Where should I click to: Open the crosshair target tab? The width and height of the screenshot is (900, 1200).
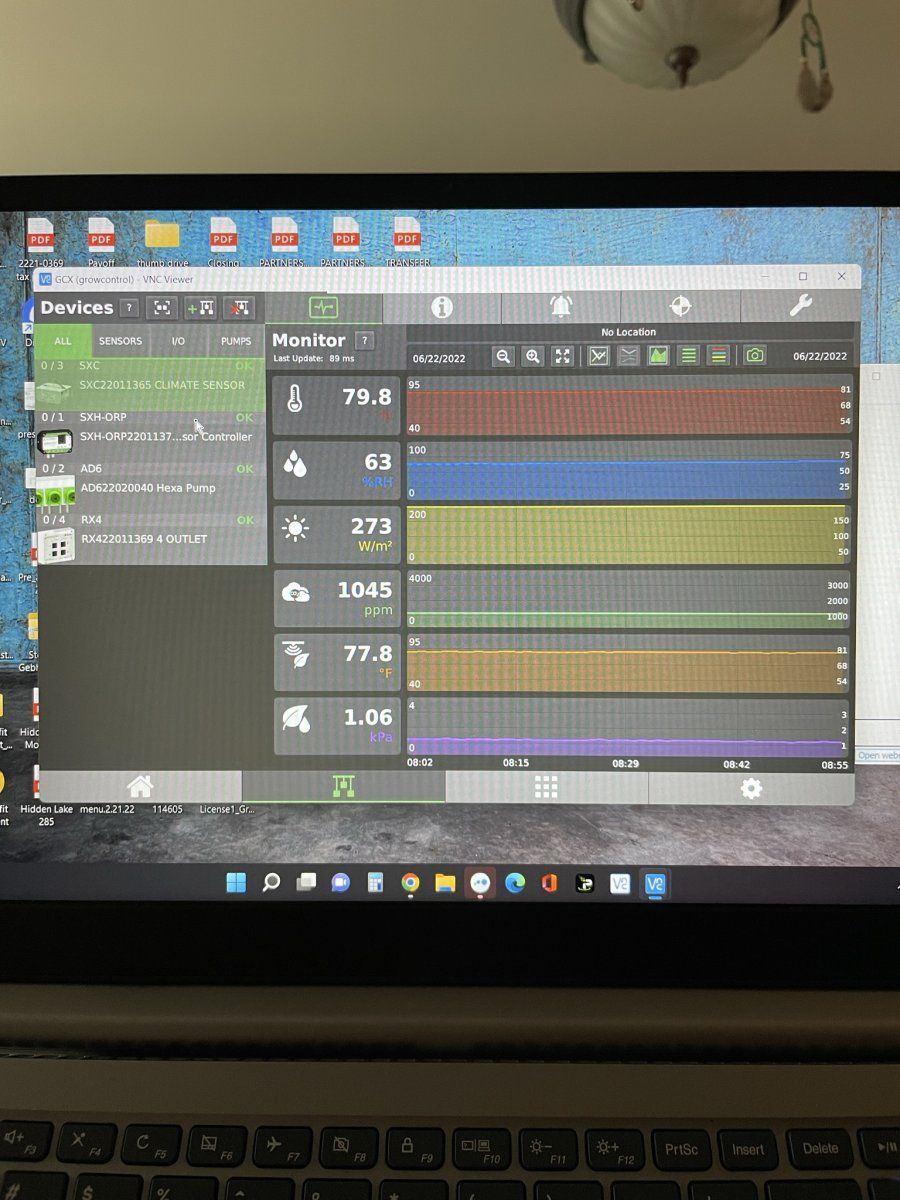tap(680, 307)
